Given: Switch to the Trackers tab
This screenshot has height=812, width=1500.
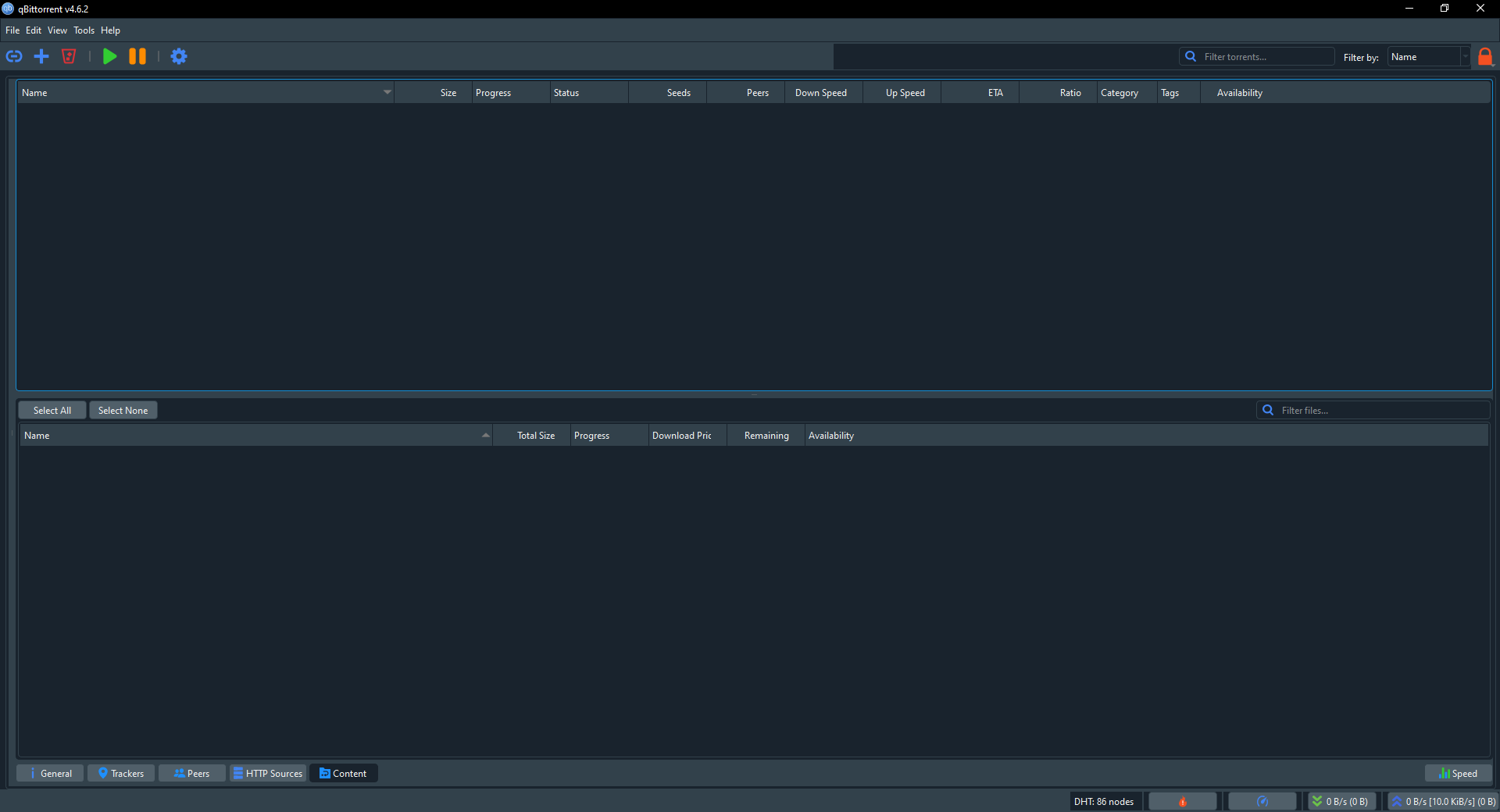Looking at the screenshot, I should (x=121, y=773).
